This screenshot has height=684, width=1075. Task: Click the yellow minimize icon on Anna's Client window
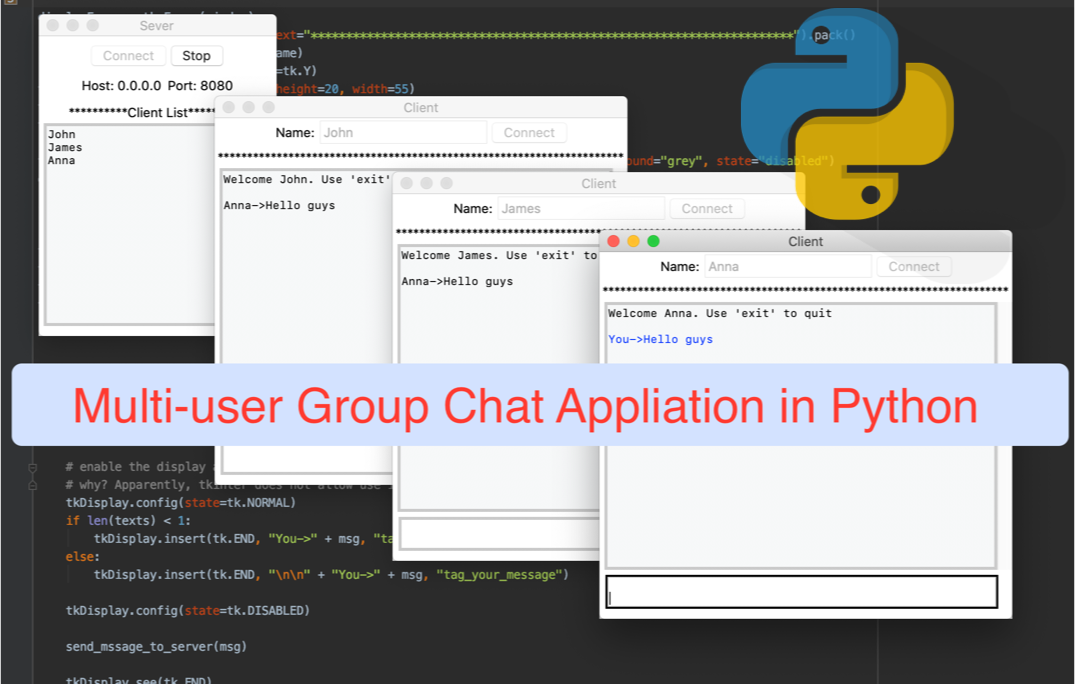(x=634, y=241)
